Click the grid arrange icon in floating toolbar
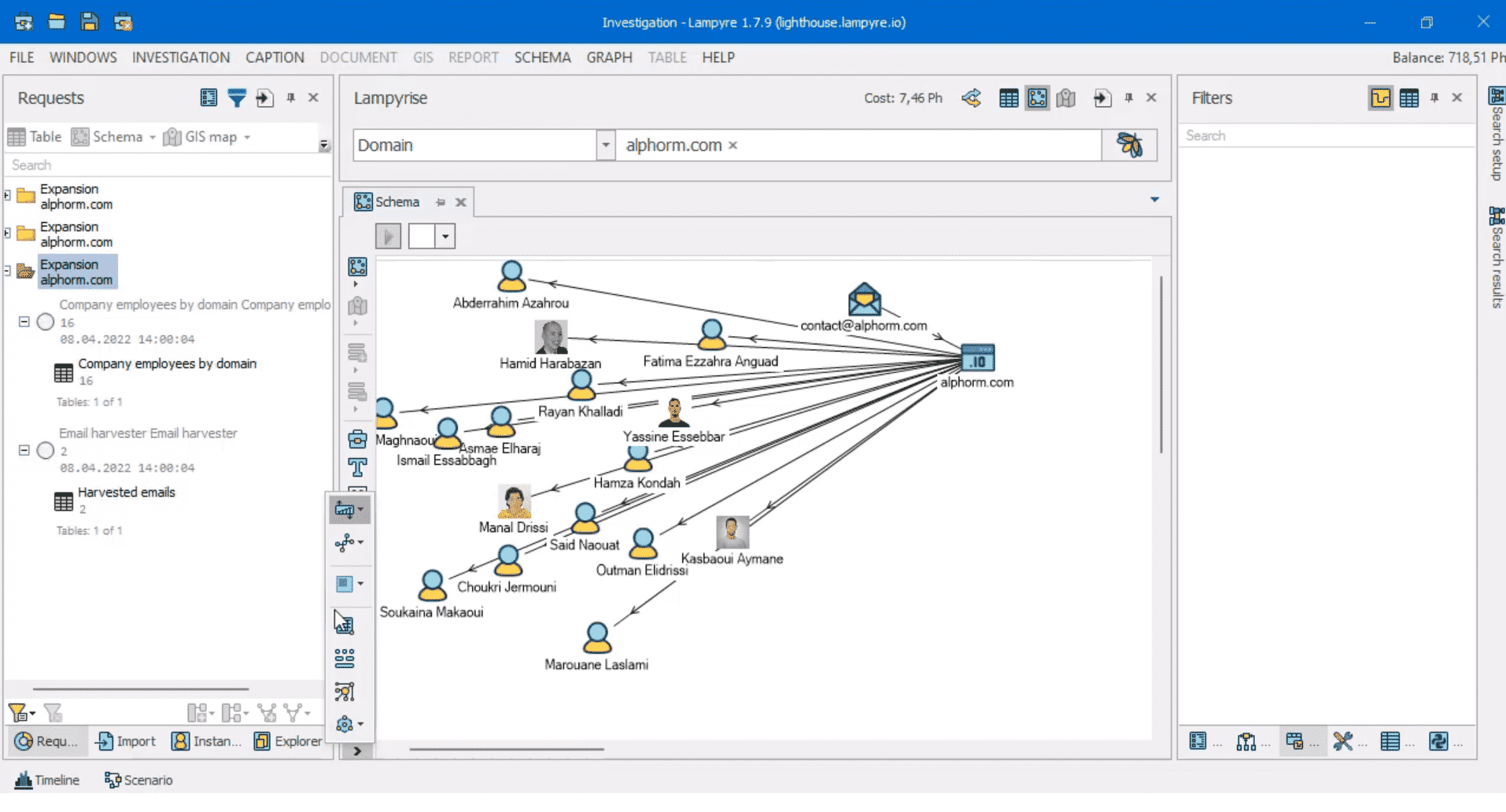The height and width of the screenshot is (812, 1506). (x=345, y=658)
